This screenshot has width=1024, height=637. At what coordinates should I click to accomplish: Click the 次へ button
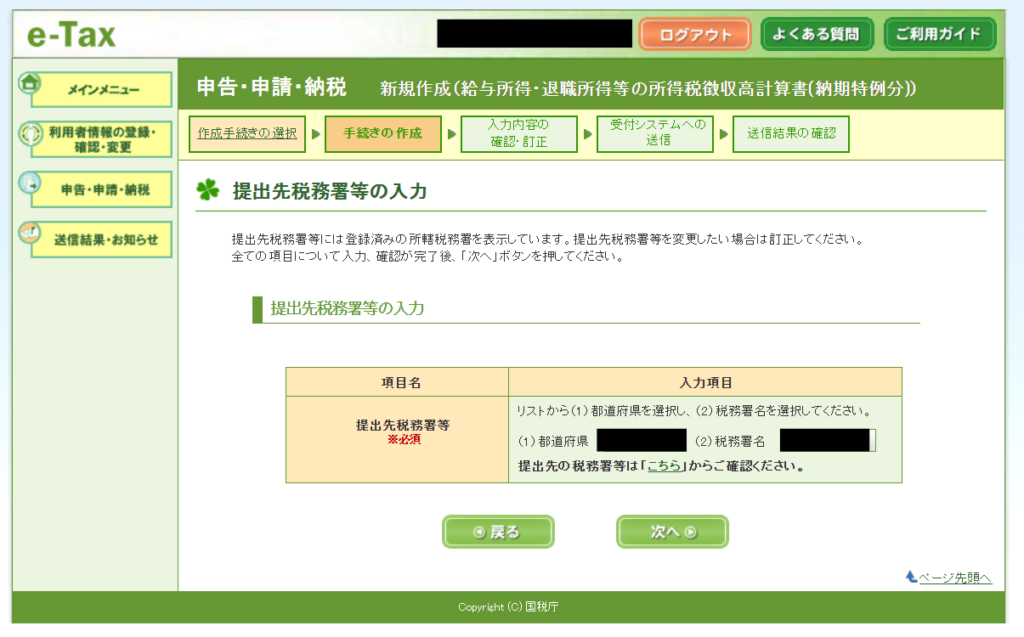click(x=672, y=532)
